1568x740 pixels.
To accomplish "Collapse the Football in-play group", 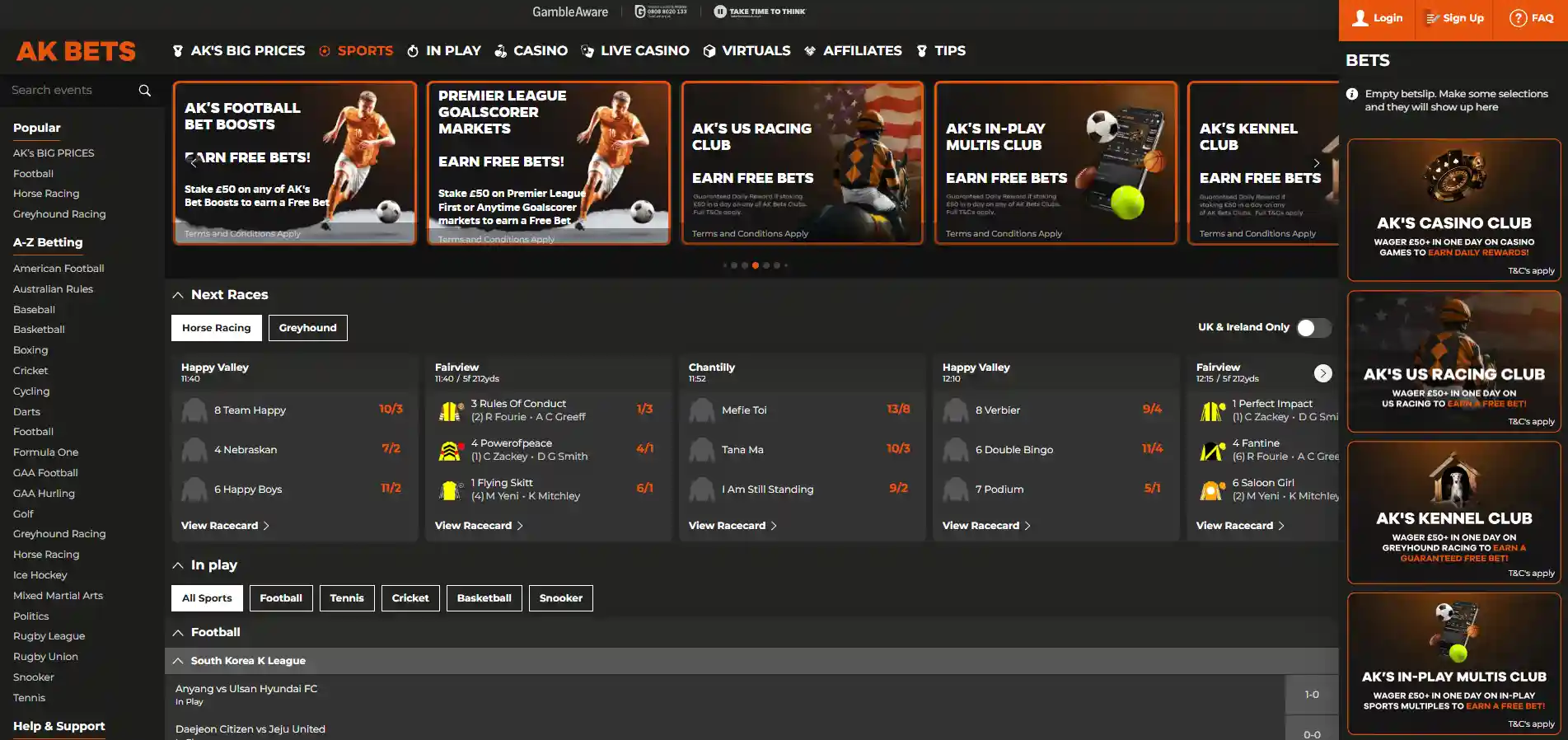I will coord(178,633).
